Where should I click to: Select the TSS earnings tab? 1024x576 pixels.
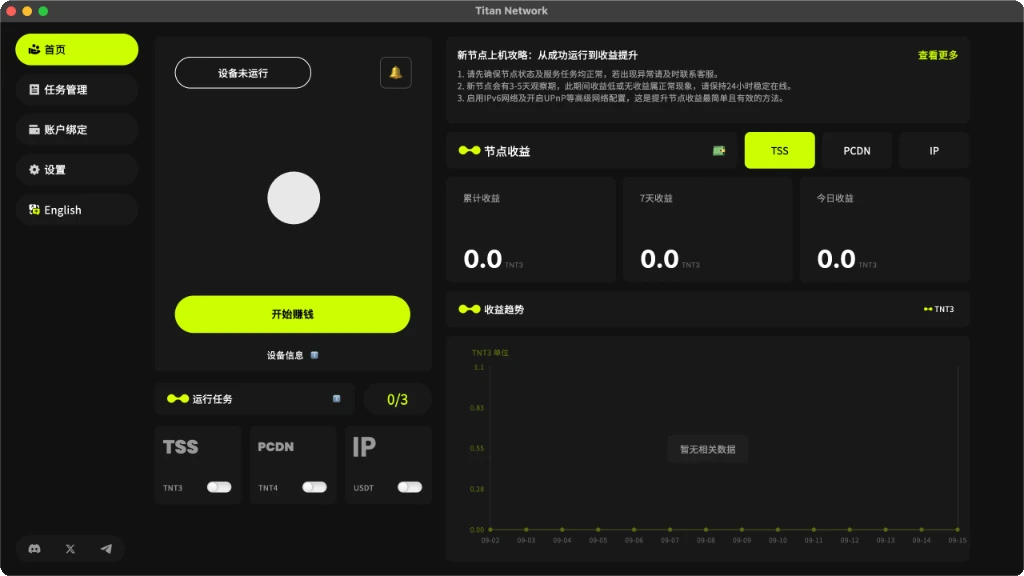point(780,151)
